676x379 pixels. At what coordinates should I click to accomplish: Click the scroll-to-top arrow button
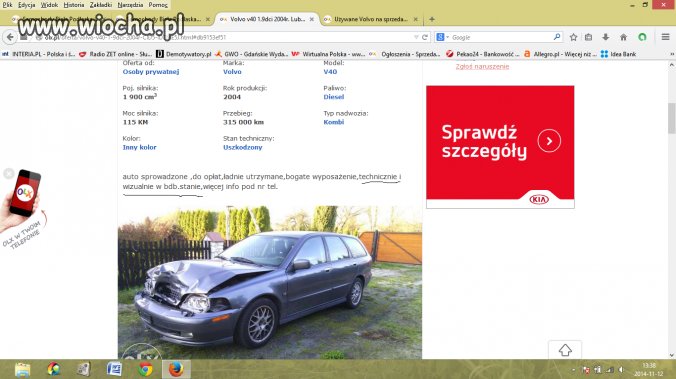tap(565, 350)
